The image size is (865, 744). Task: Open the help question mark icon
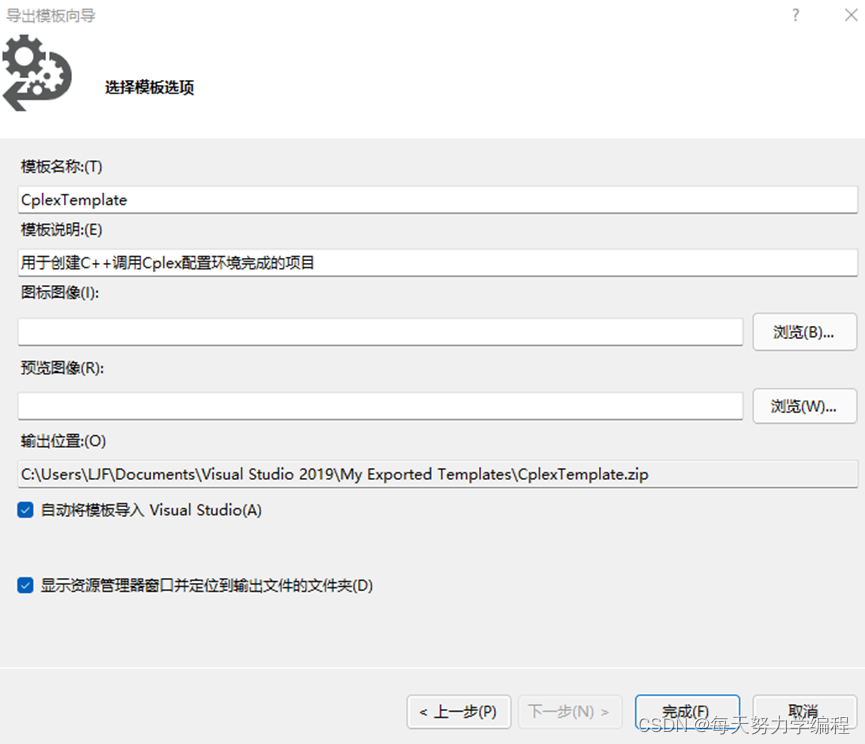coord(795,15)
